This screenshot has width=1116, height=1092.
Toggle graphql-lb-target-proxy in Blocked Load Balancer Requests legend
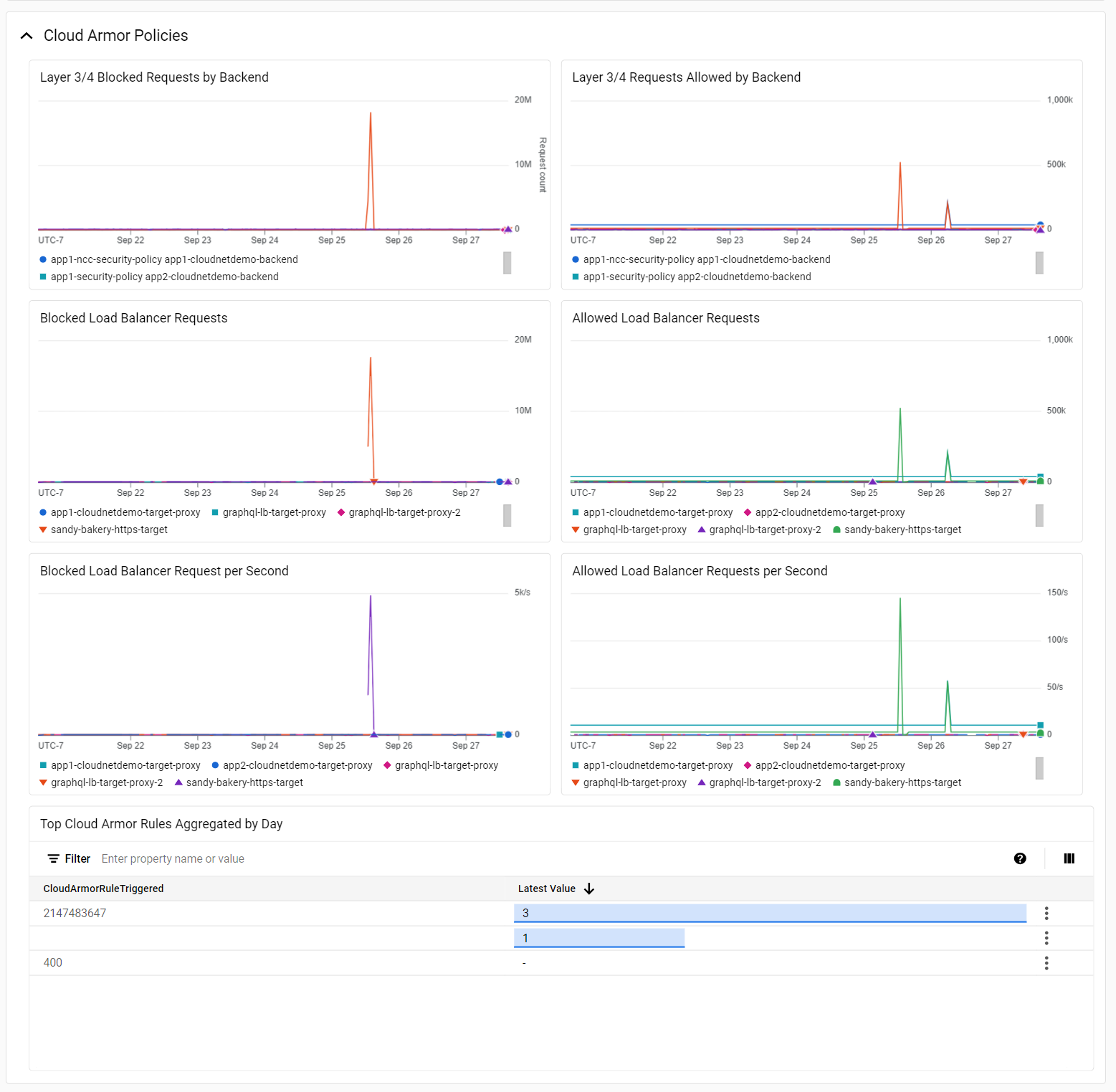tap(269, 512)
